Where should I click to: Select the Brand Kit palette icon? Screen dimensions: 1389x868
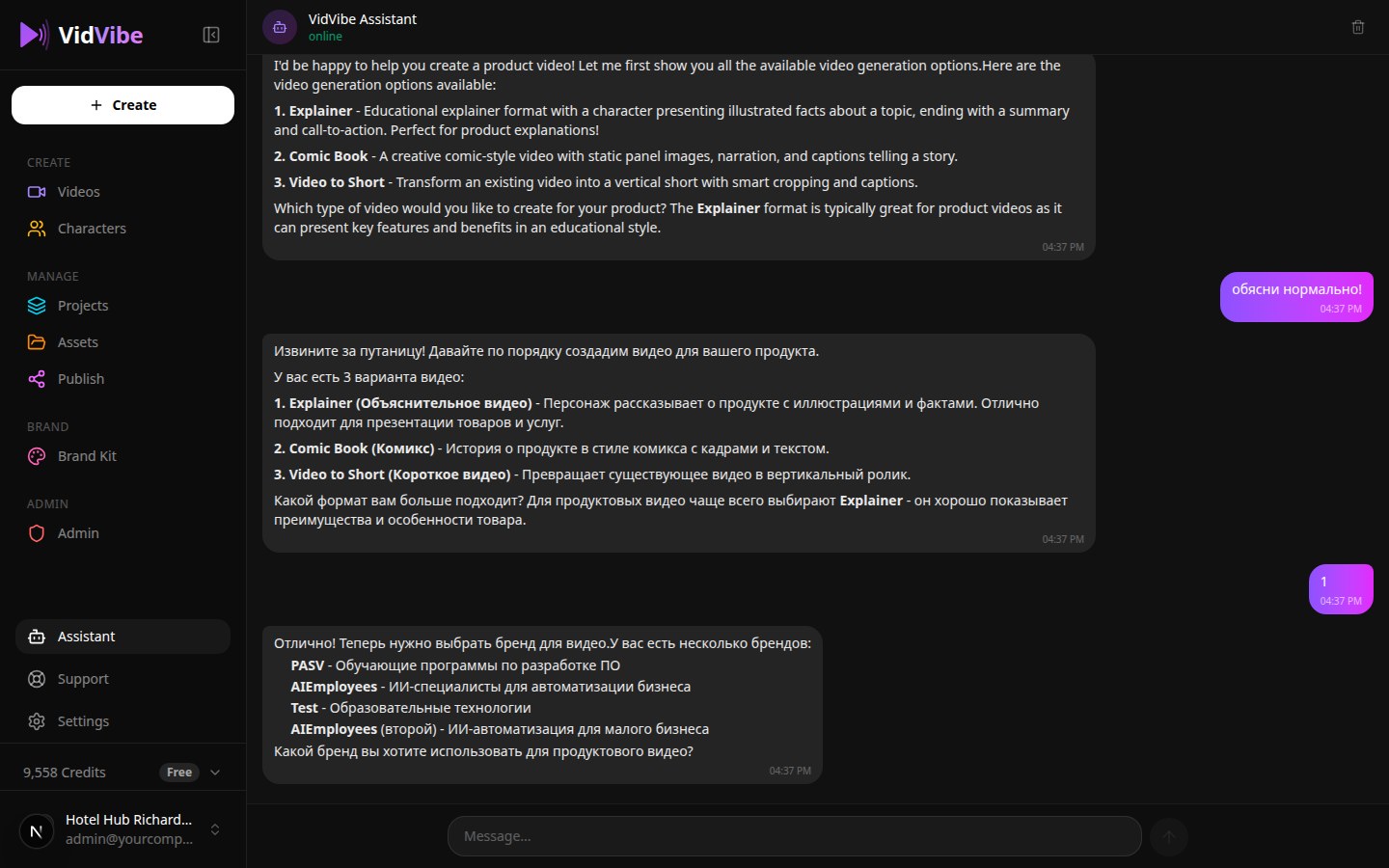36,455
